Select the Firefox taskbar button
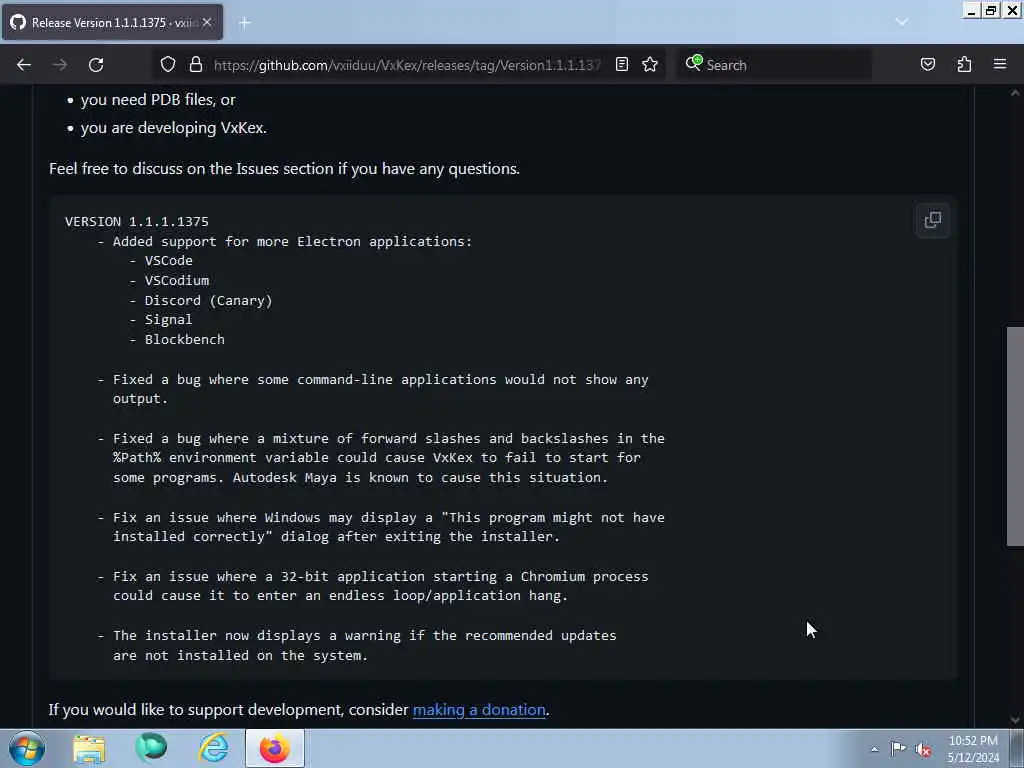 tap(275, 748)
